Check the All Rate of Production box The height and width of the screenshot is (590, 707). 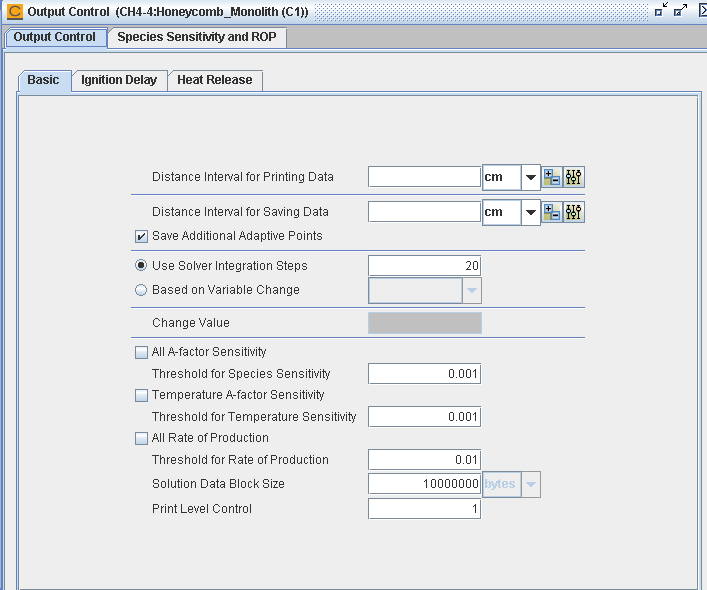(141, 438)
